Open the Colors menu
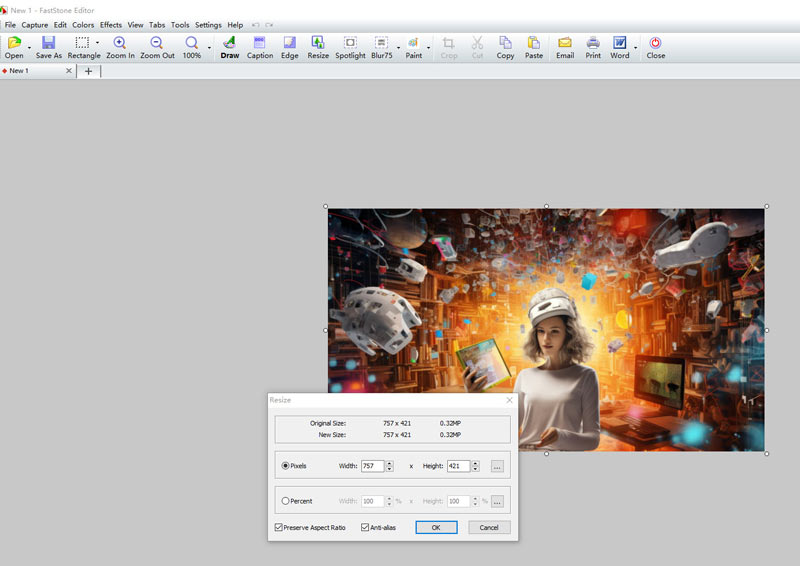Viewport: 800px width, 566px height. pos(83,25)
